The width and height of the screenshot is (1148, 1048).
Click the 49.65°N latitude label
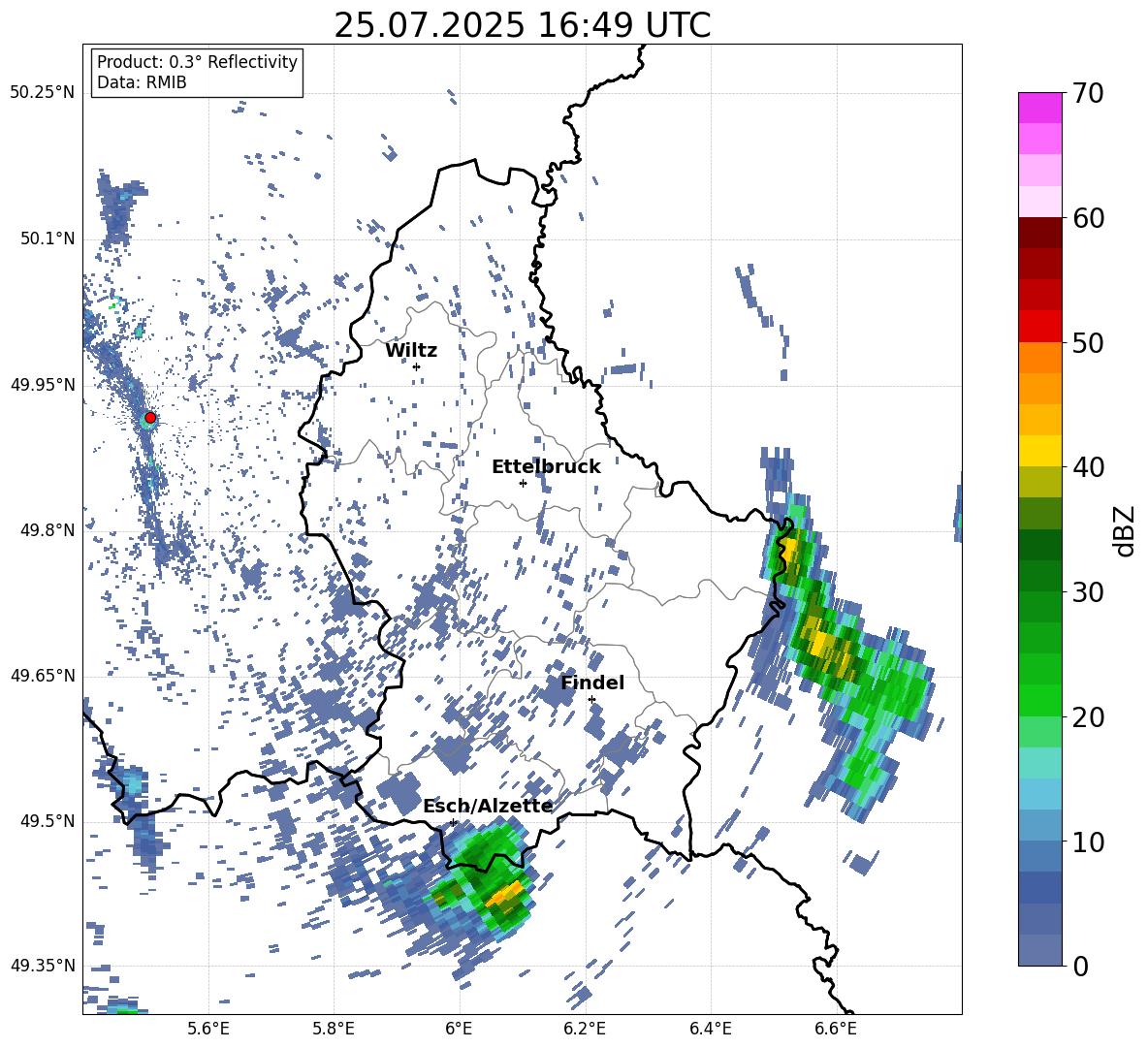click(42, 676)
